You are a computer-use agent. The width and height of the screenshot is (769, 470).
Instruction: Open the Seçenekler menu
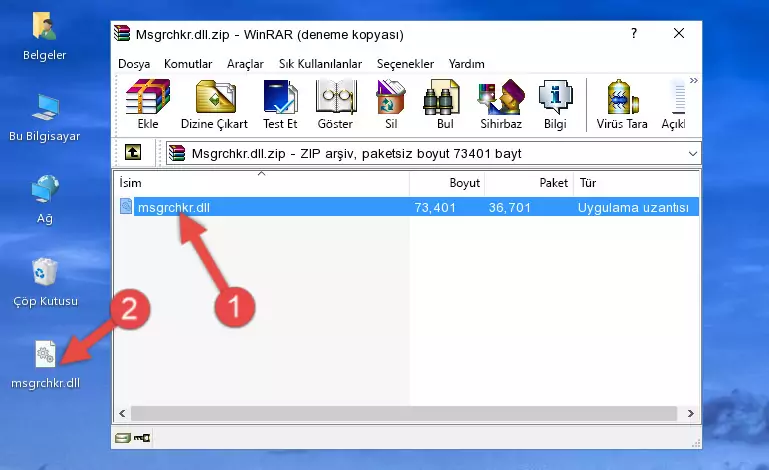coord(406,64)
